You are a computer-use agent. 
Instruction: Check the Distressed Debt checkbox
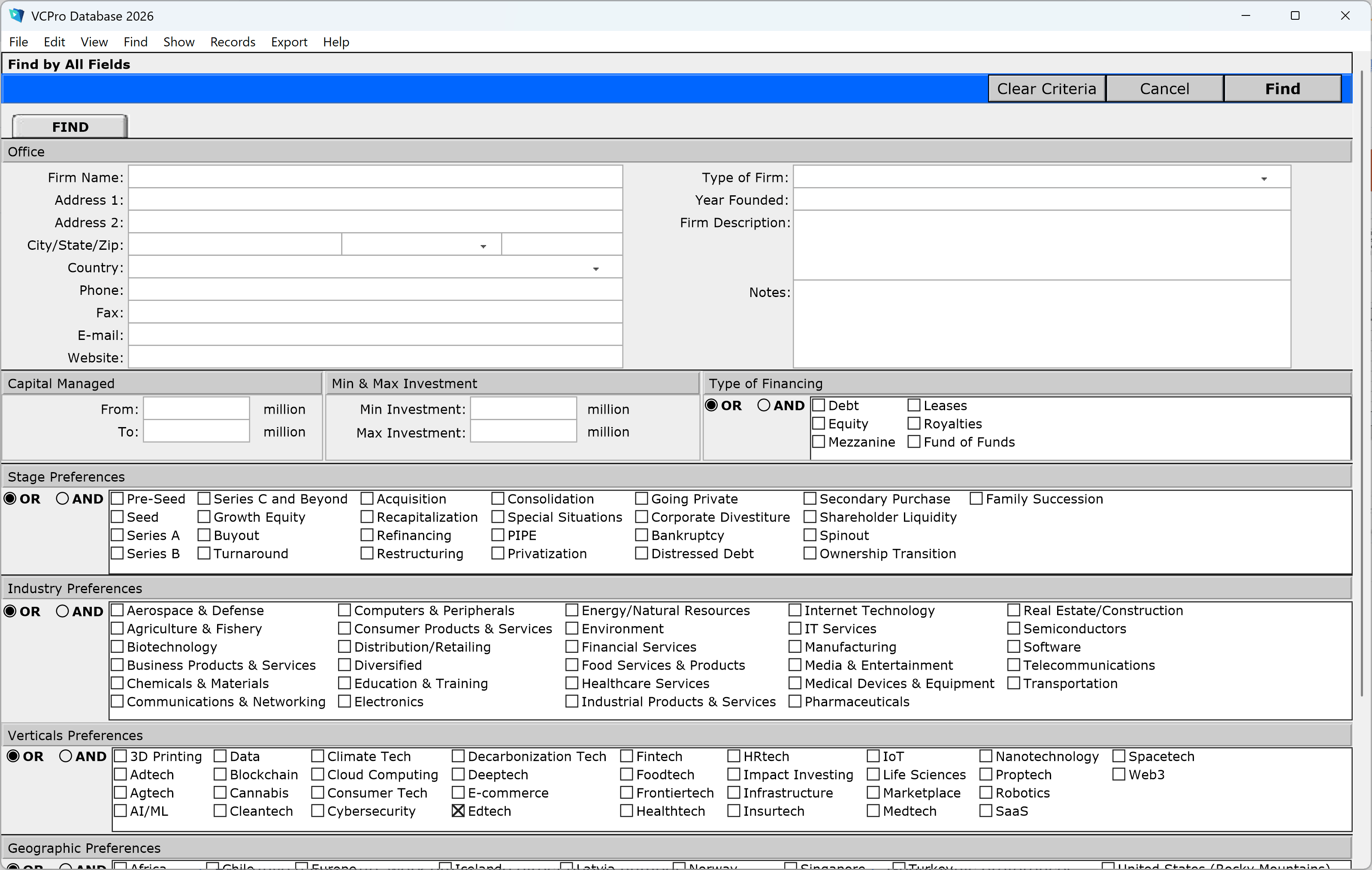(x=641, y=553)
